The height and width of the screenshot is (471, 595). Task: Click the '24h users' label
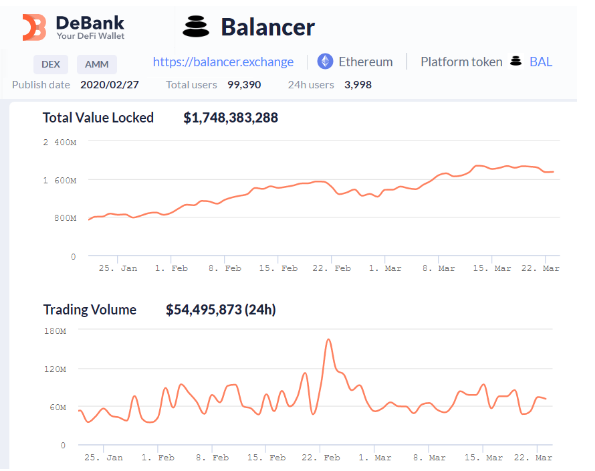(311, 85)
